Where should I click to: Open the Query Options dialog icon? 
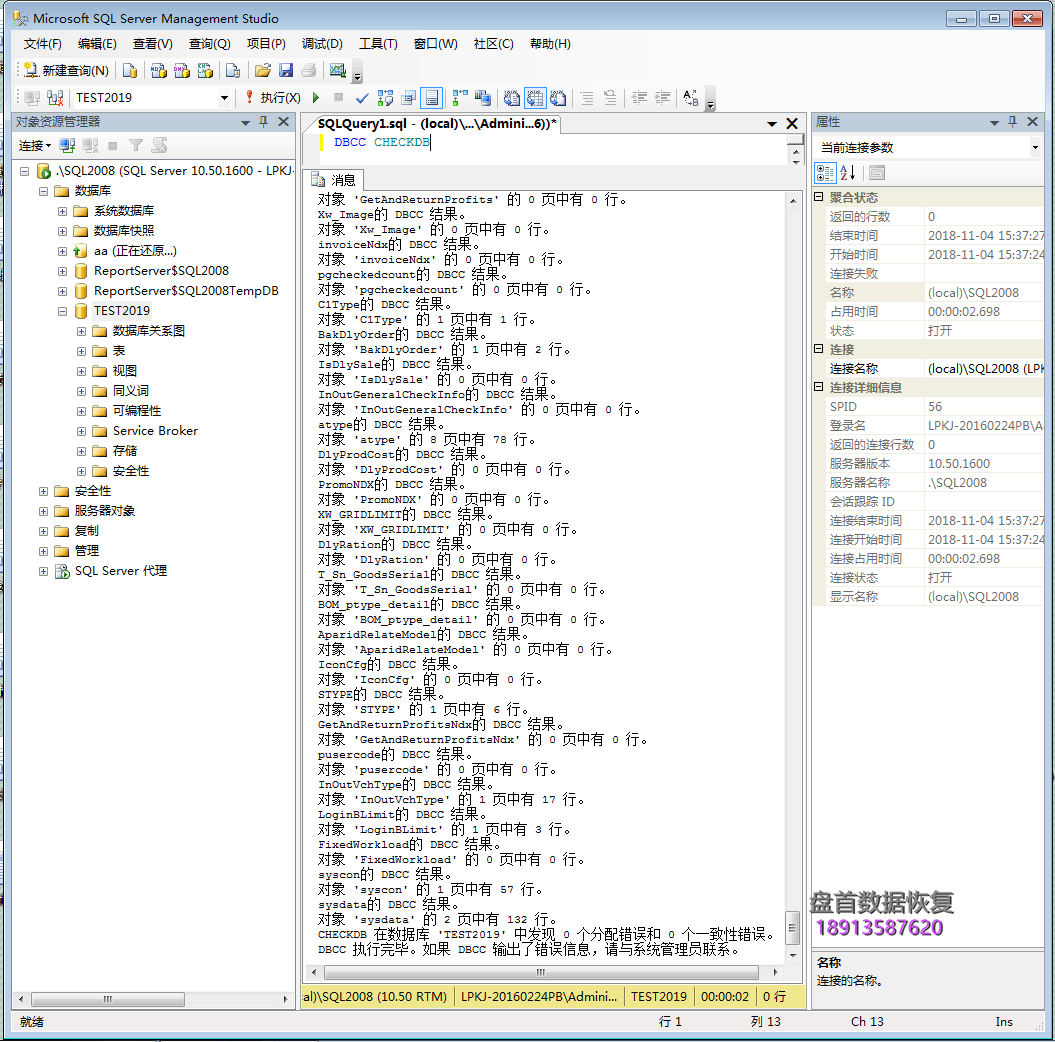(408, 98)
